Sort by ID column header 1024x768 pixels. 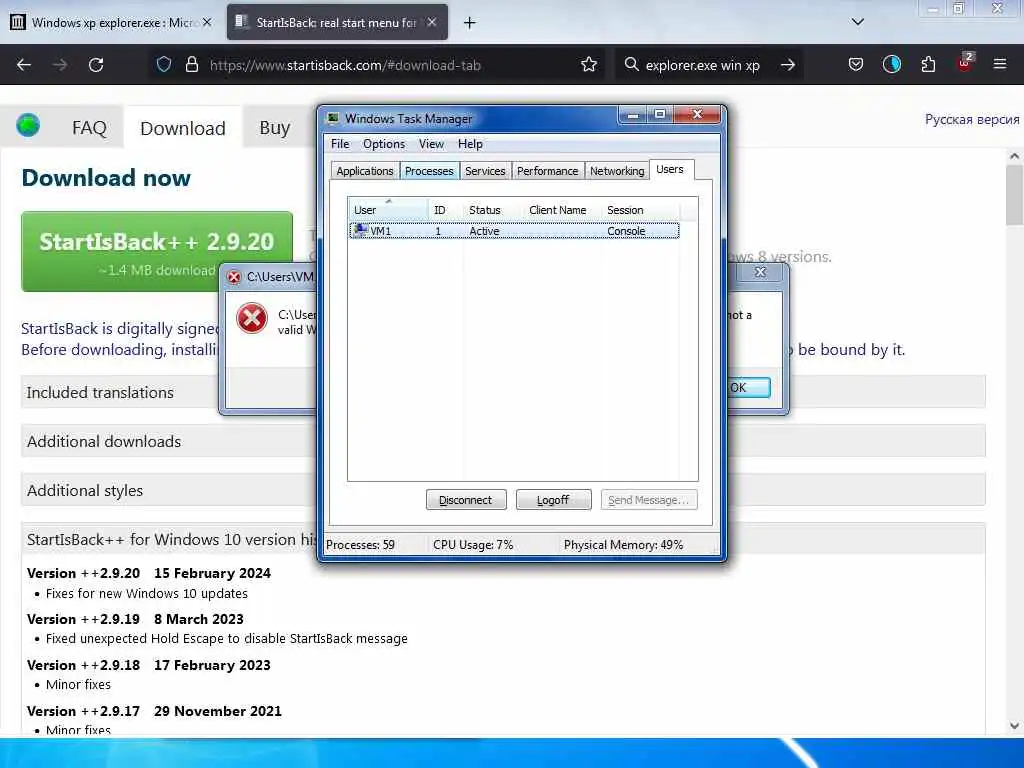click(x=446, y=210)
